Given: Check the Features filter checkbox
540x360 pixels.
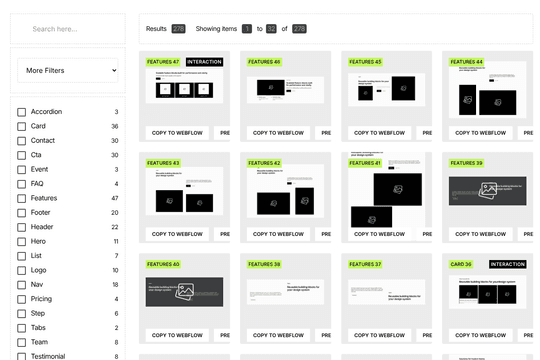Looking at the screenshot, I should click(x=21, y=198).
